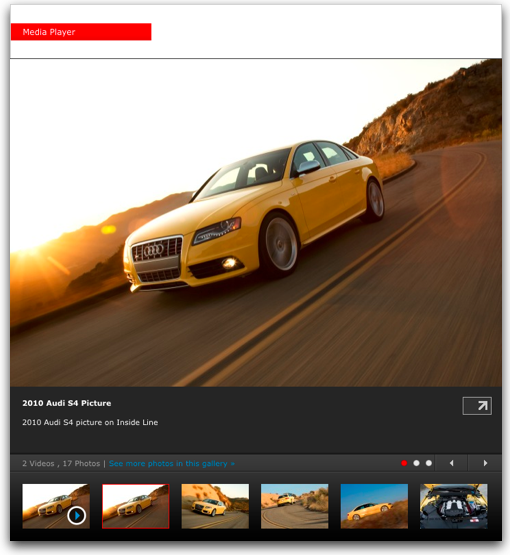The image size is (510, 555).
Task: Select the first red pagination dot
Action: coord(404,463)
